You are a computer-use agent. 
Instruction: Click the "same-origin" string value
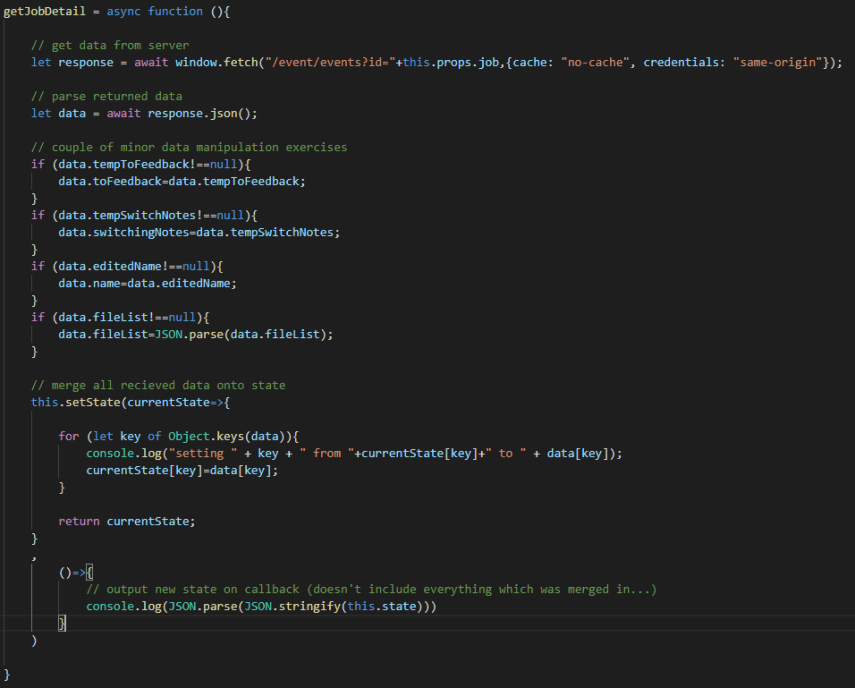(x=778, y=62)
